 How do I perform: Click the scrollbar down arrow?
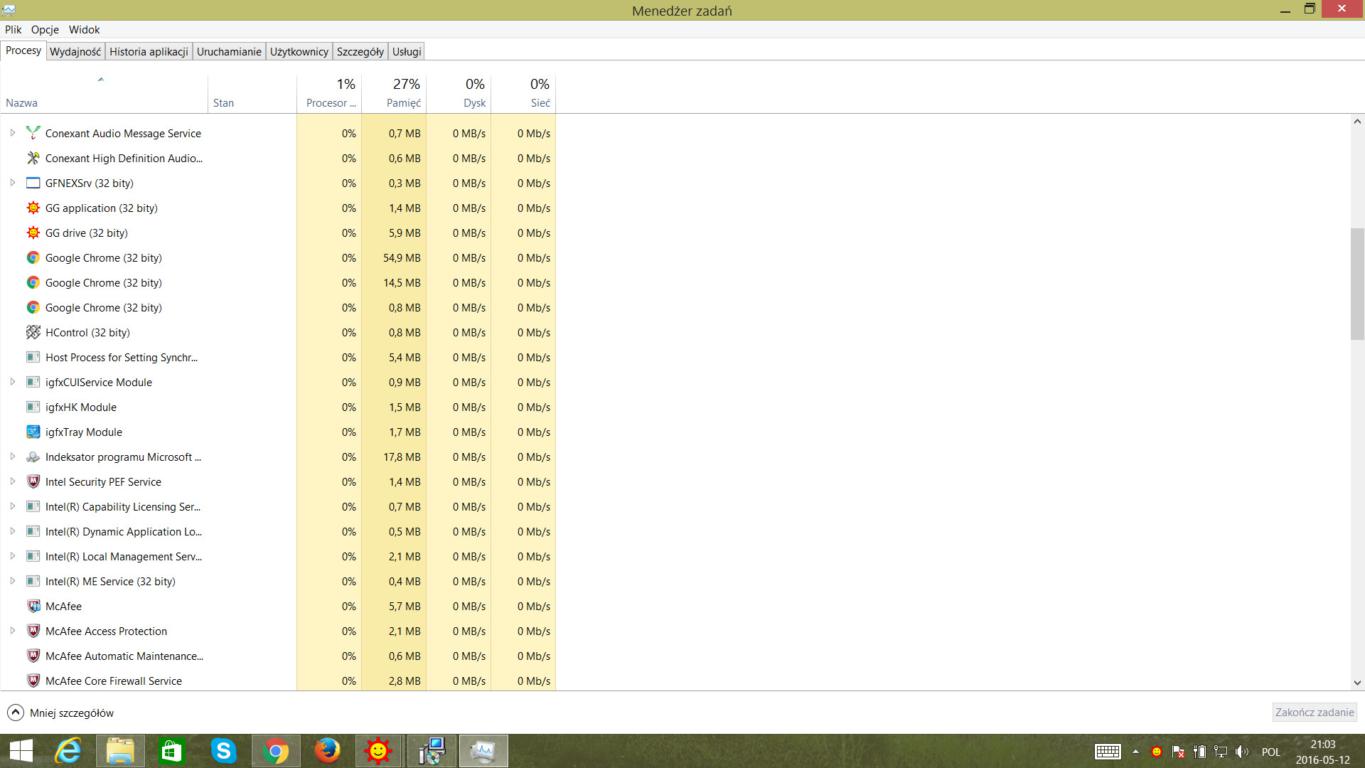click(1357, 683)
